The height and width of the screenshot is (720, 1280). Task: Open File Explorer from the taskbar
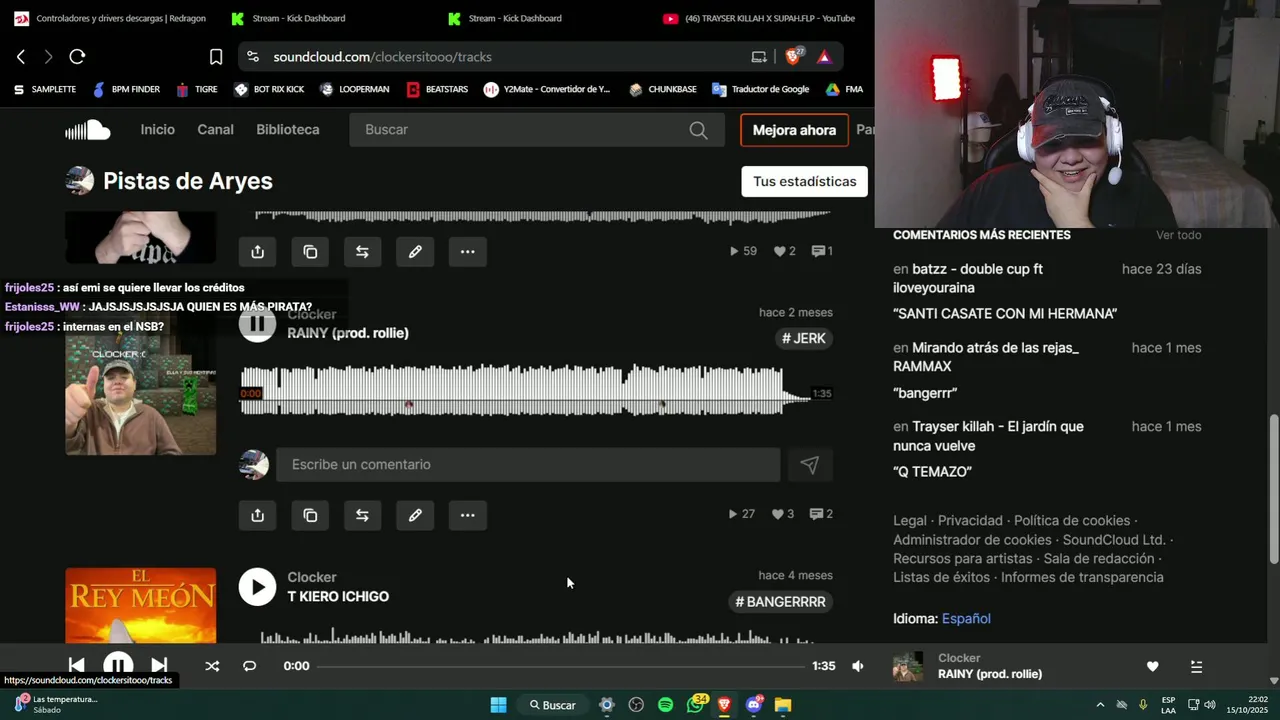click(783, 705)
